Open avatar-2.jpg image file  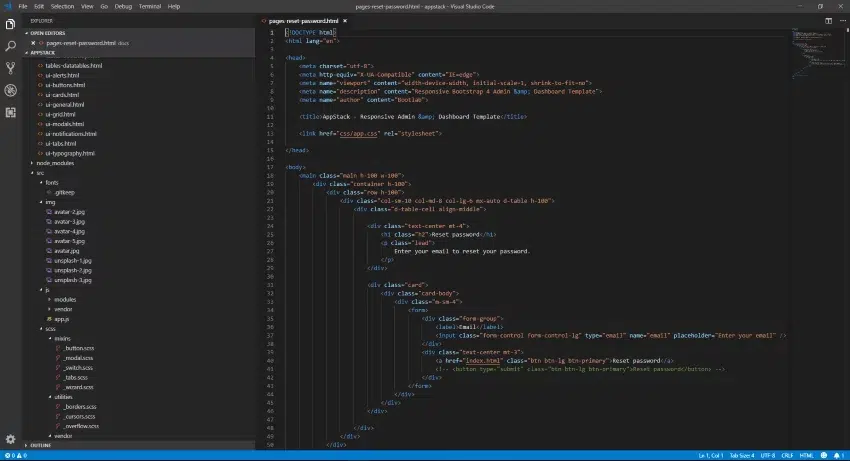pyautogui.click(x=69, y=212)
